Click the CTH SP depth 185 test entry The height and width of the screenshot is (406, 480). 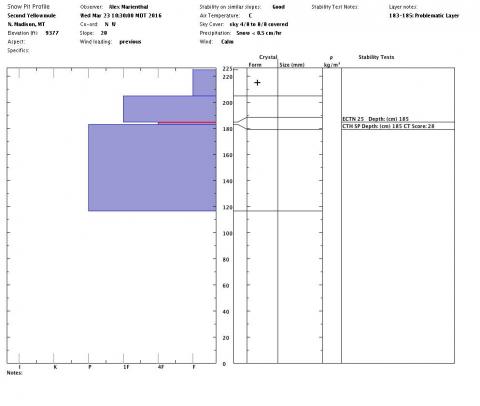388,126
